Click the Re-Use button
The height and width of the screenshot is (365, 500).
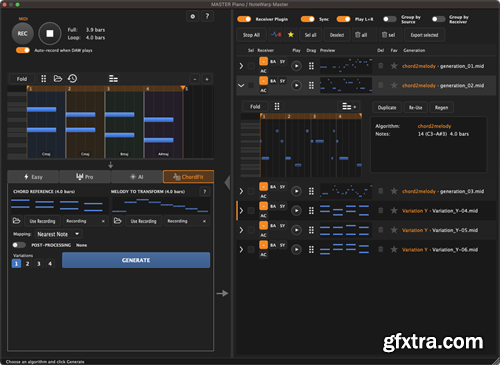[x=416, y=107]
